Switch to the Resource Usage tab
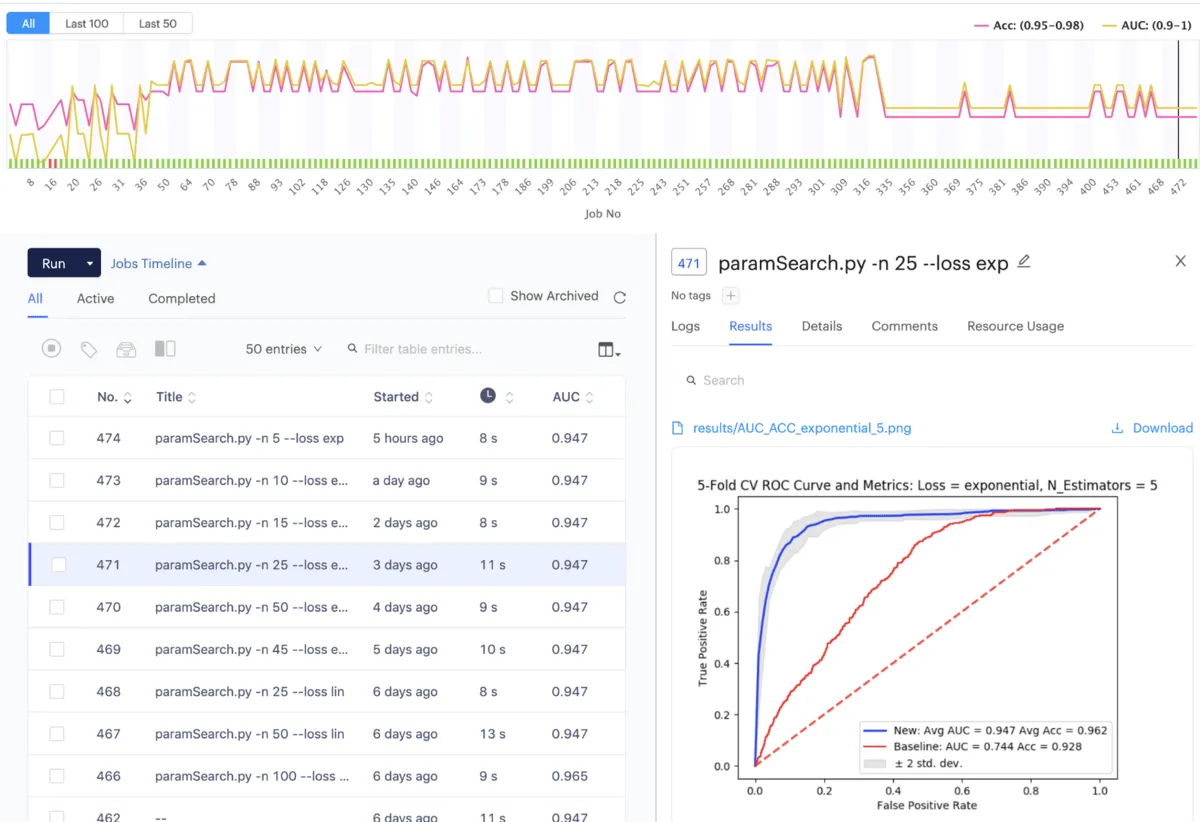The width and height of the screenshot is (1200, 822). click(x=1015, y=326)
